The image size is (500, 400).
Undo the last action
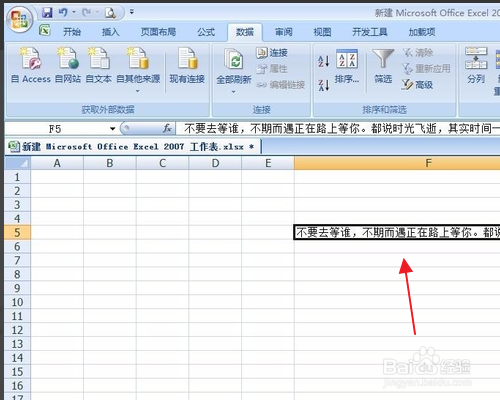pos(63,13)
